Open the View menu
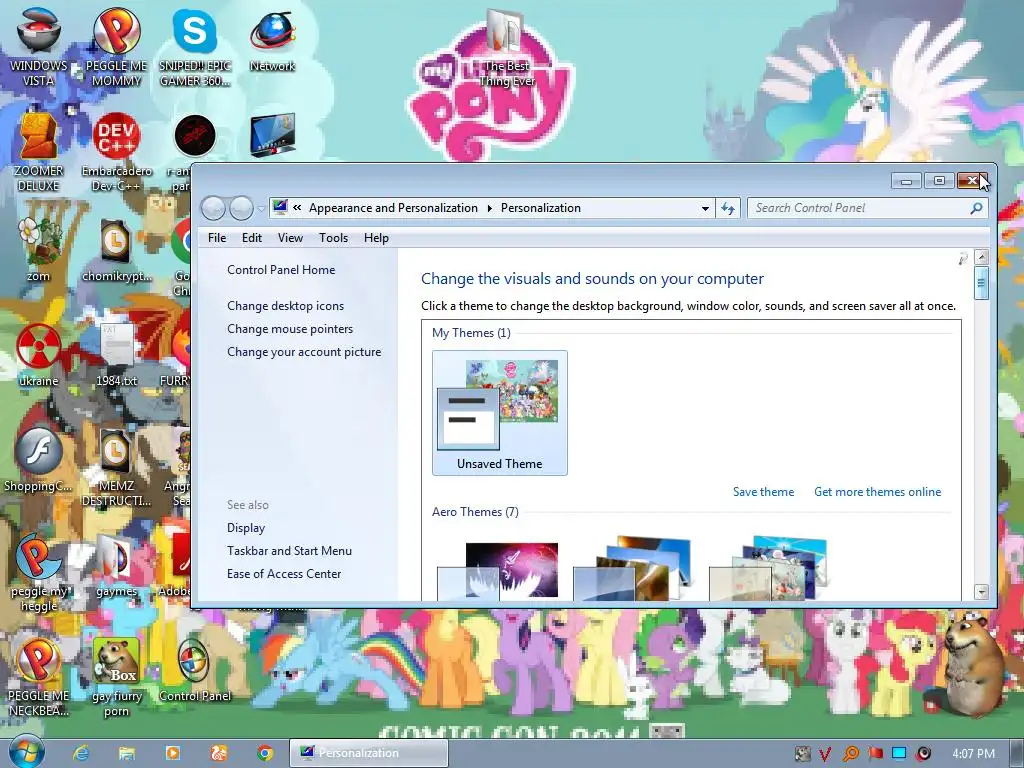Screen dimensions: 1024x768 (x=290, y=238)
